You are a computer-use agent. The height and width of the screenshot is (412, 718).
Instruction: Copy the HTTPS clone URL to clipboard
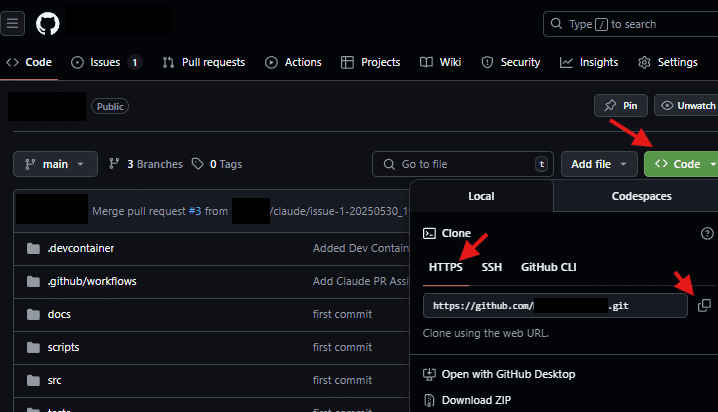[x=704, y=305]
